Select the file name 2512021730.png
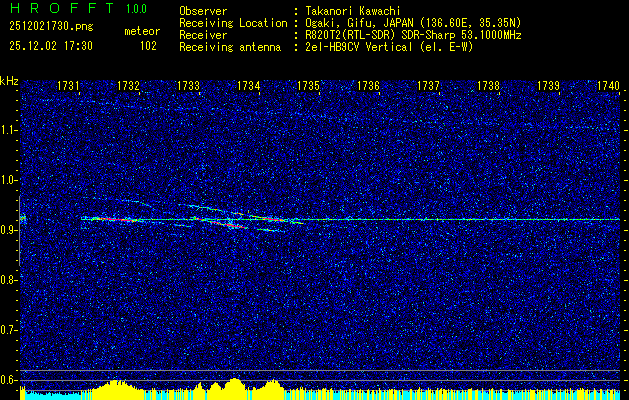This screenshot has width=629, height=400. (x=51, y=27)
